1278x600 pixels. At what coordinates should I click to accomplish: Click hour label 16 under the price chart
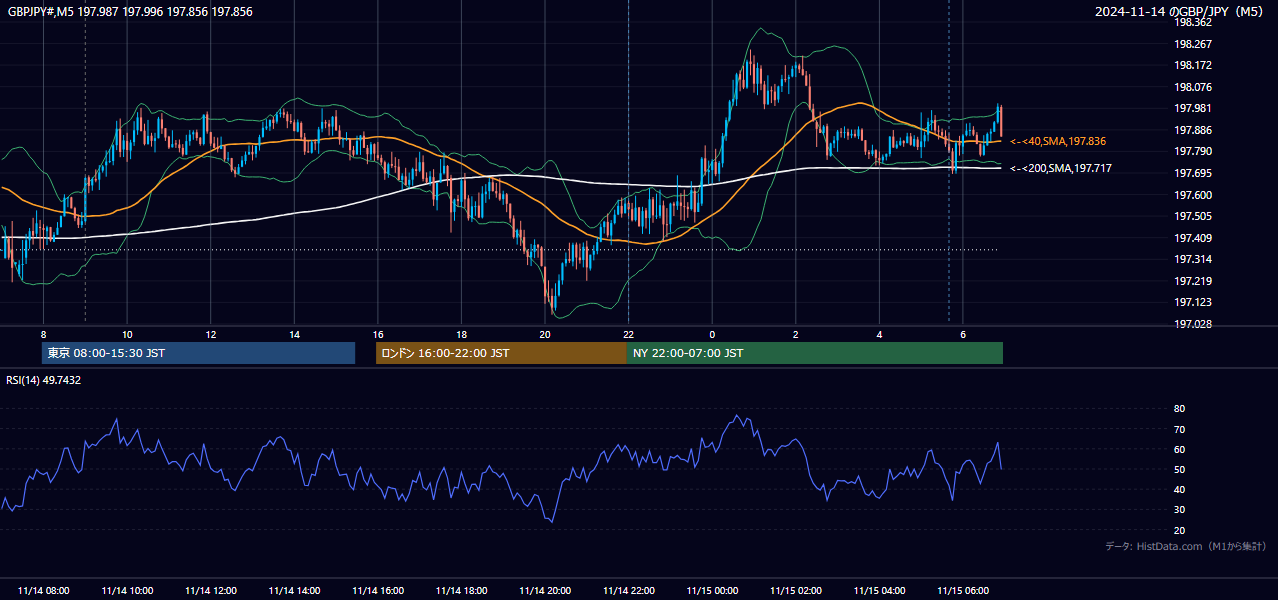378,334
